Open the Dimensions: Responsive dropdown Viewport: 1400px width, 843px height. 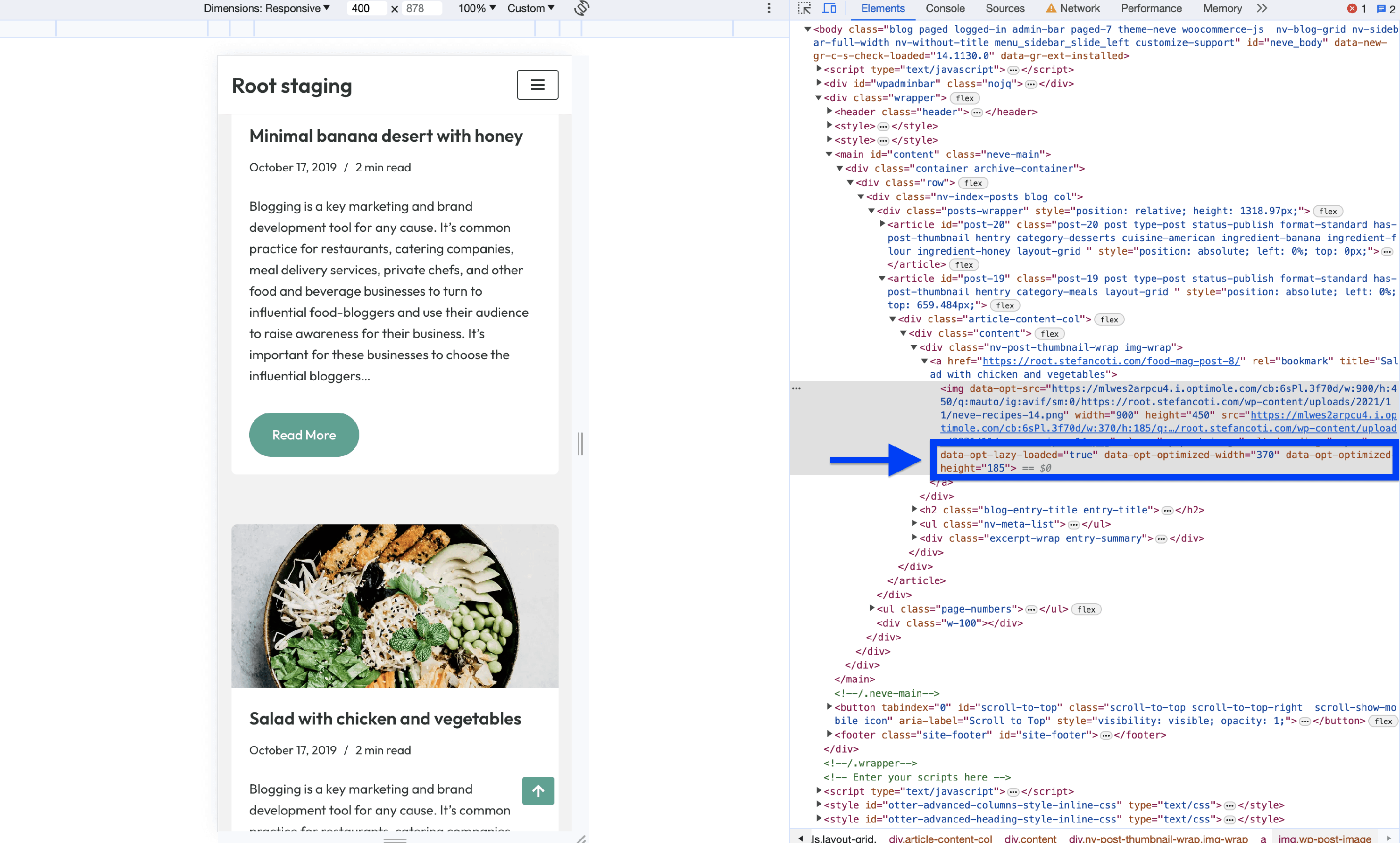267,8
